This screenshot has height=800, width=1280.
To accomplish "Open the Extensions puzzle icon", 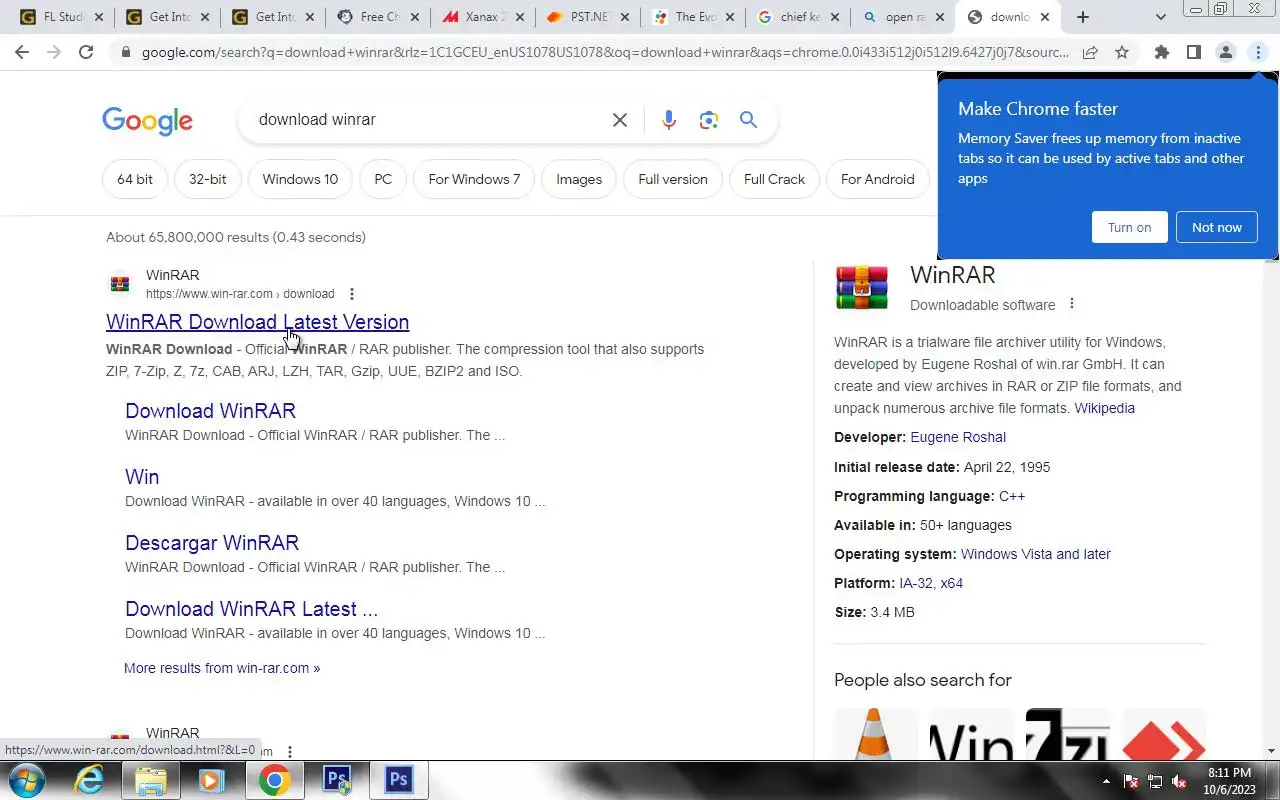I will coord(1161,52).
